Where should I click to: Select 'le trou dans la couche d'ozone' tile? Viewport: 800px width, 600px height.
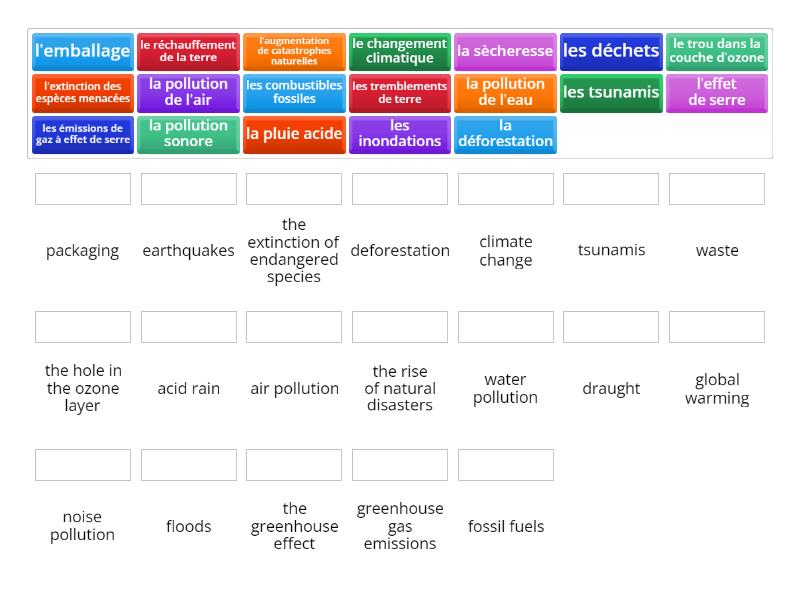pyautogui.click(x=717, y=51)
